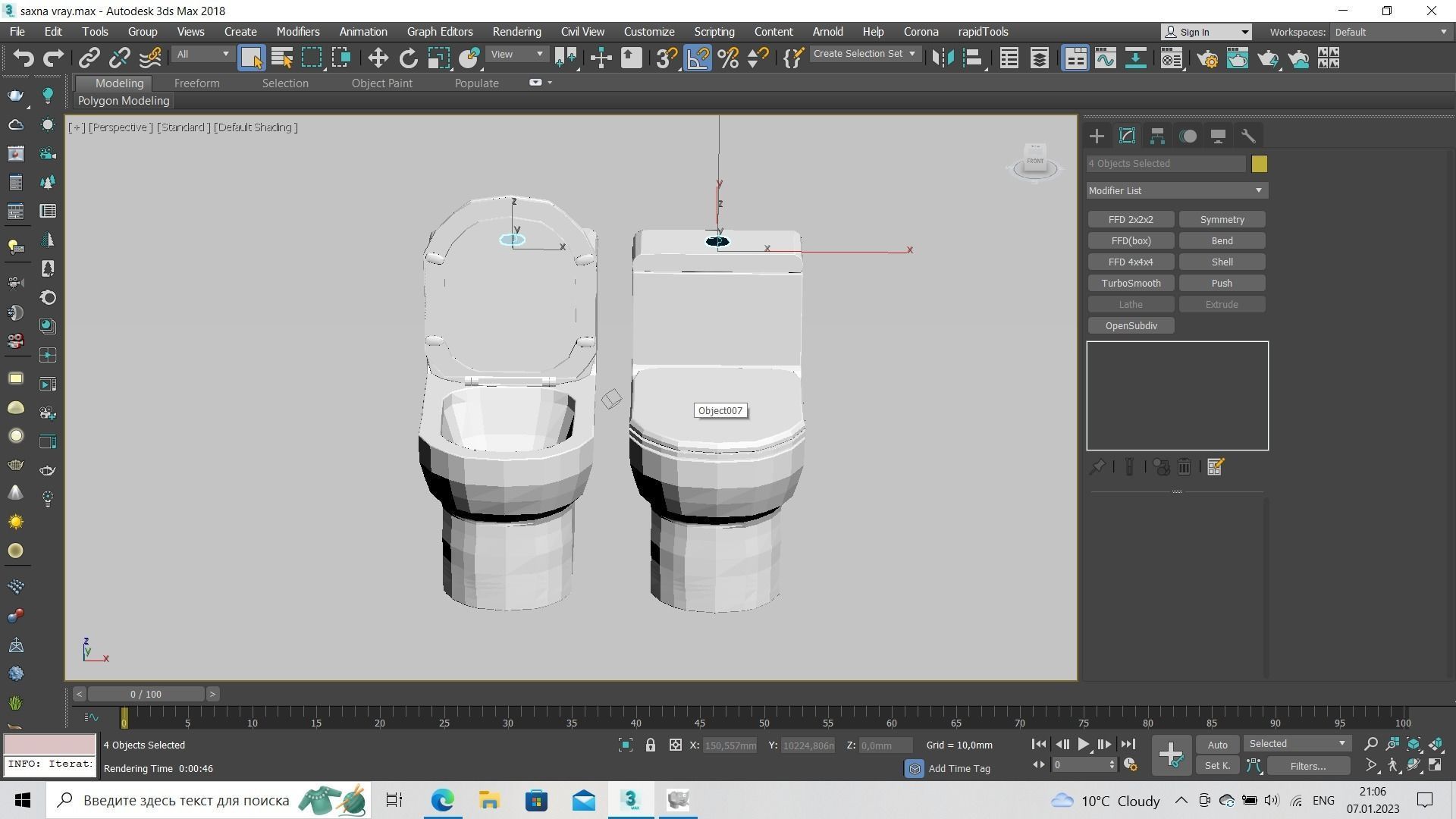The height and width of the screenshot is (819, 1456).
Task: Apply the FFD 4x4x4 modifier button
Action: coord(1131,262)
